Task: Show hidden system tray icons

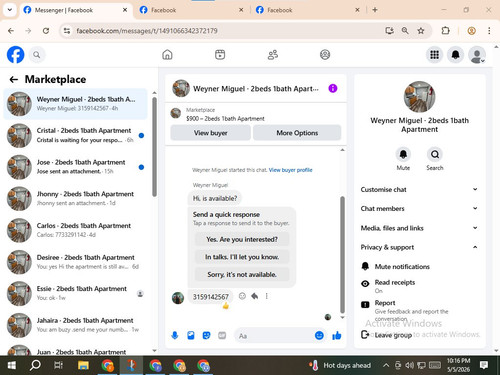Action: pos(386,365)
